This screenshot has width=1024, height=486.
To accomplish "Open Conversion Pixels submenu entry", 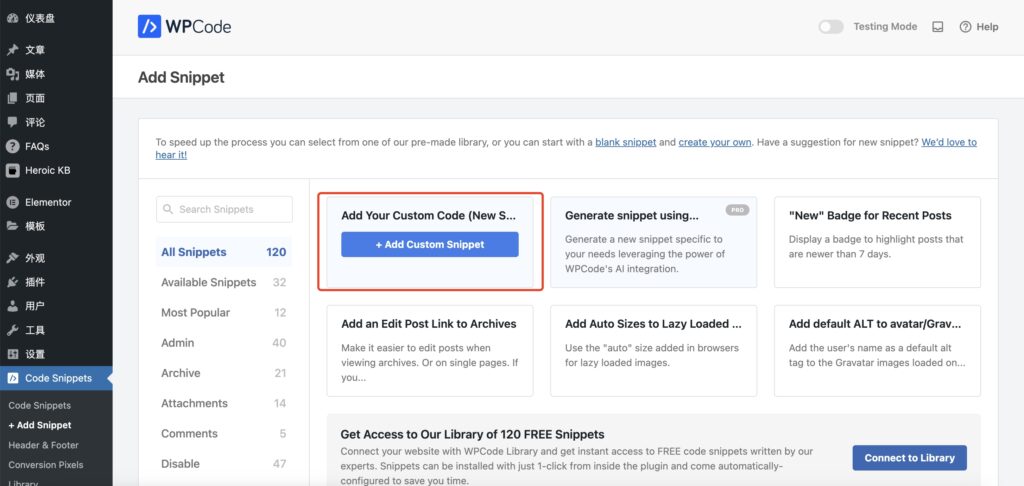I will [x=46, y=465].
